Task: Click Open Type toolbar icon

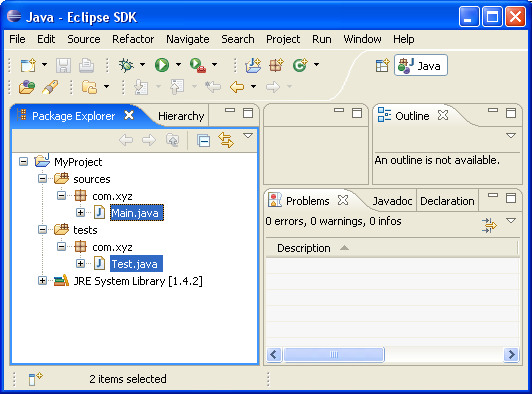Action: point(27,87)
